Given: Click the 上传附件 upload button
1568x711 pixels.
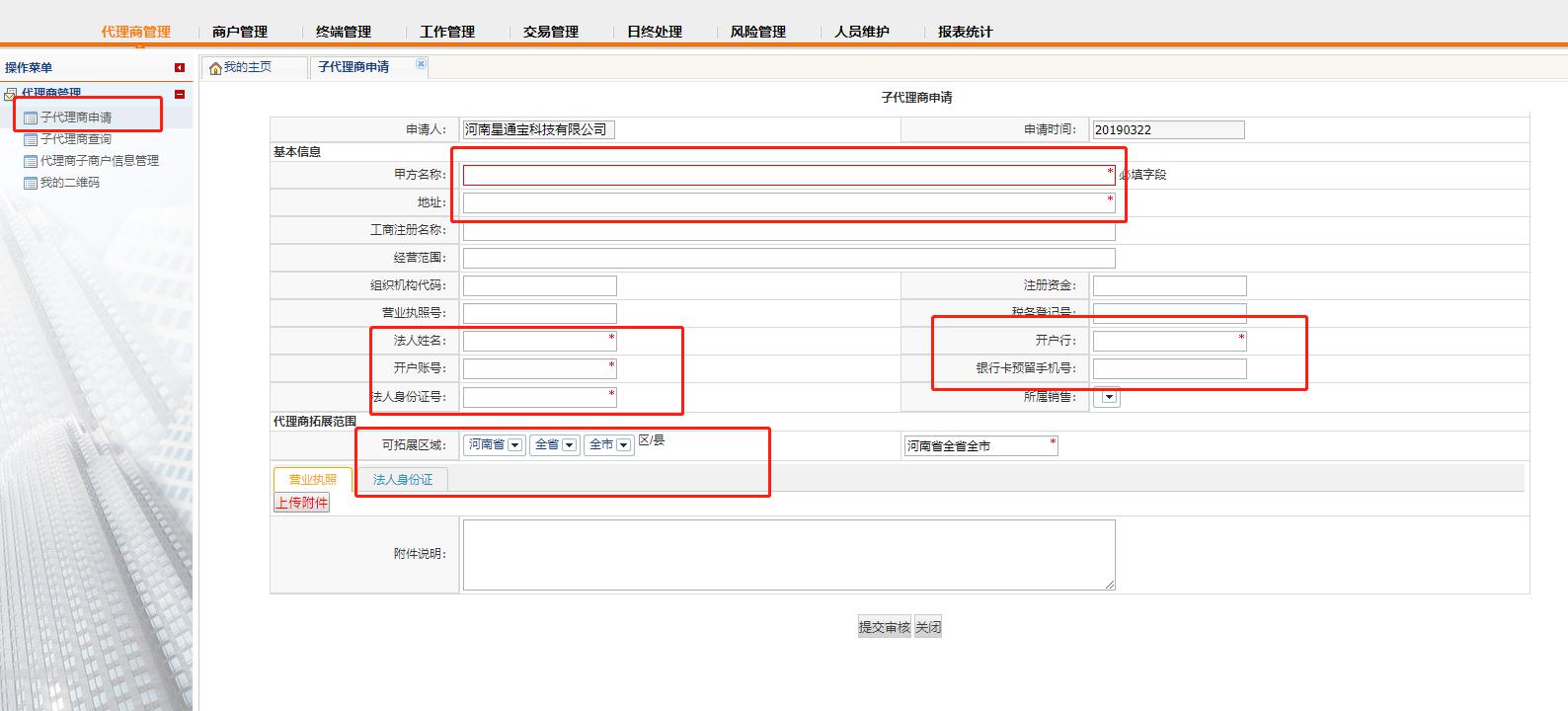Looking at the screenshot, I should (x=302, y=503).
